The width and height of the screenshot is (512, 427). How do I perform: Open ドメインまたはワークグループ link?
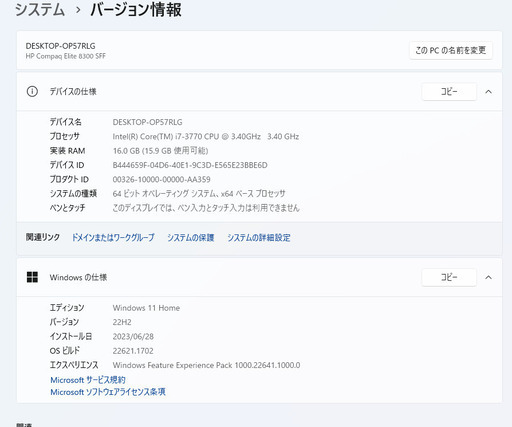pos(113,237)
